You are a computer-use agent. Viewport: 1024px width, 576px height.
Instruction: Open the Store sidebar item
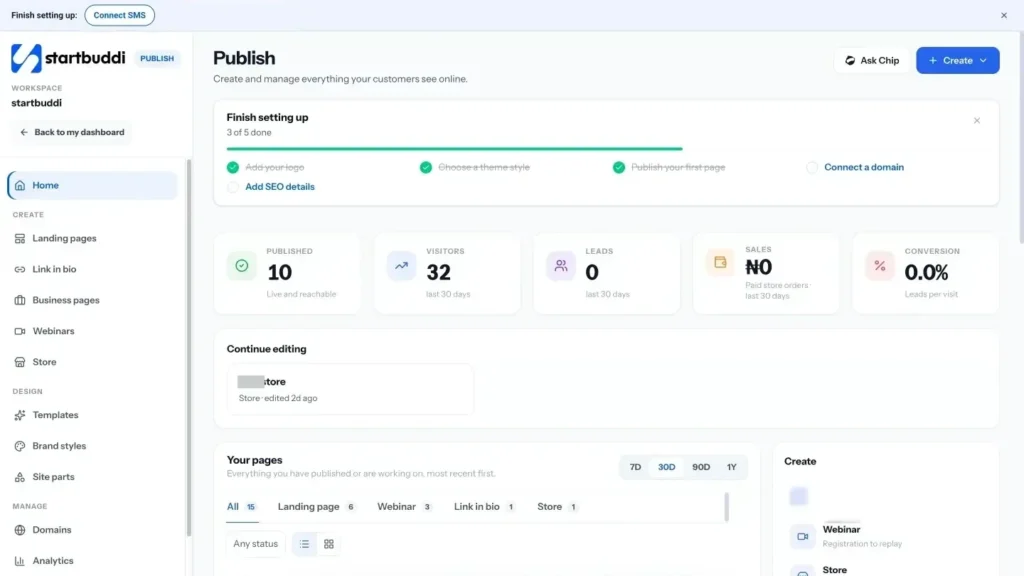(44, 362)
